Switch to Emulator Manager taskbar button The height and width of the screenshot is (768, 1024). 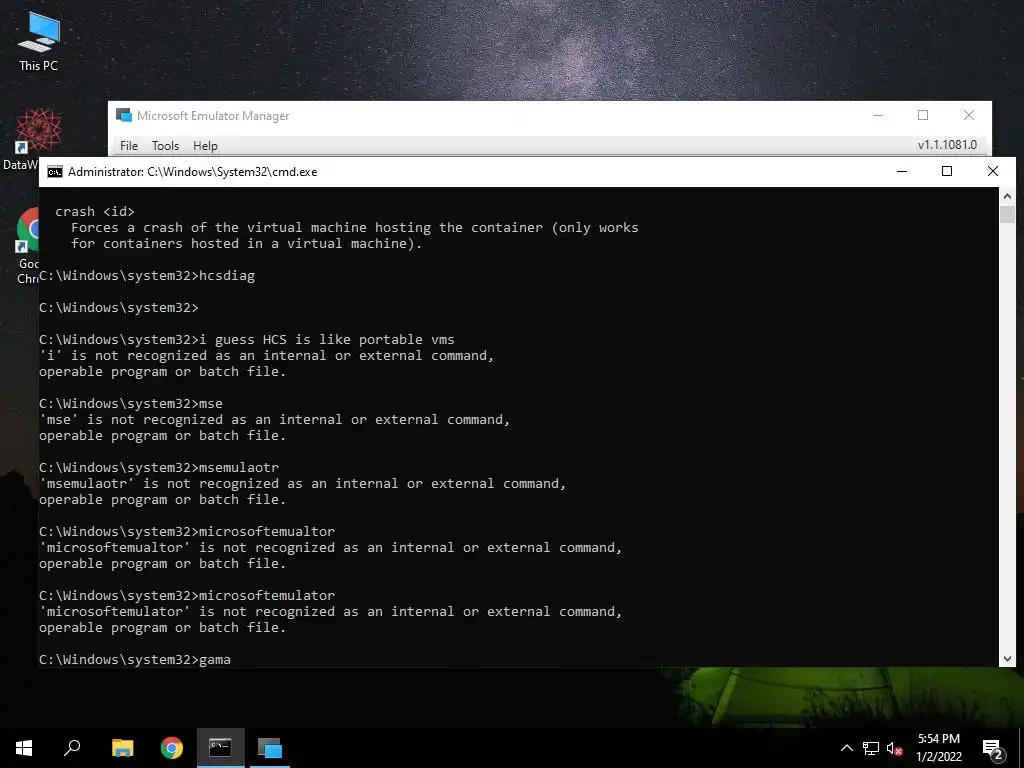coord(269,748)
